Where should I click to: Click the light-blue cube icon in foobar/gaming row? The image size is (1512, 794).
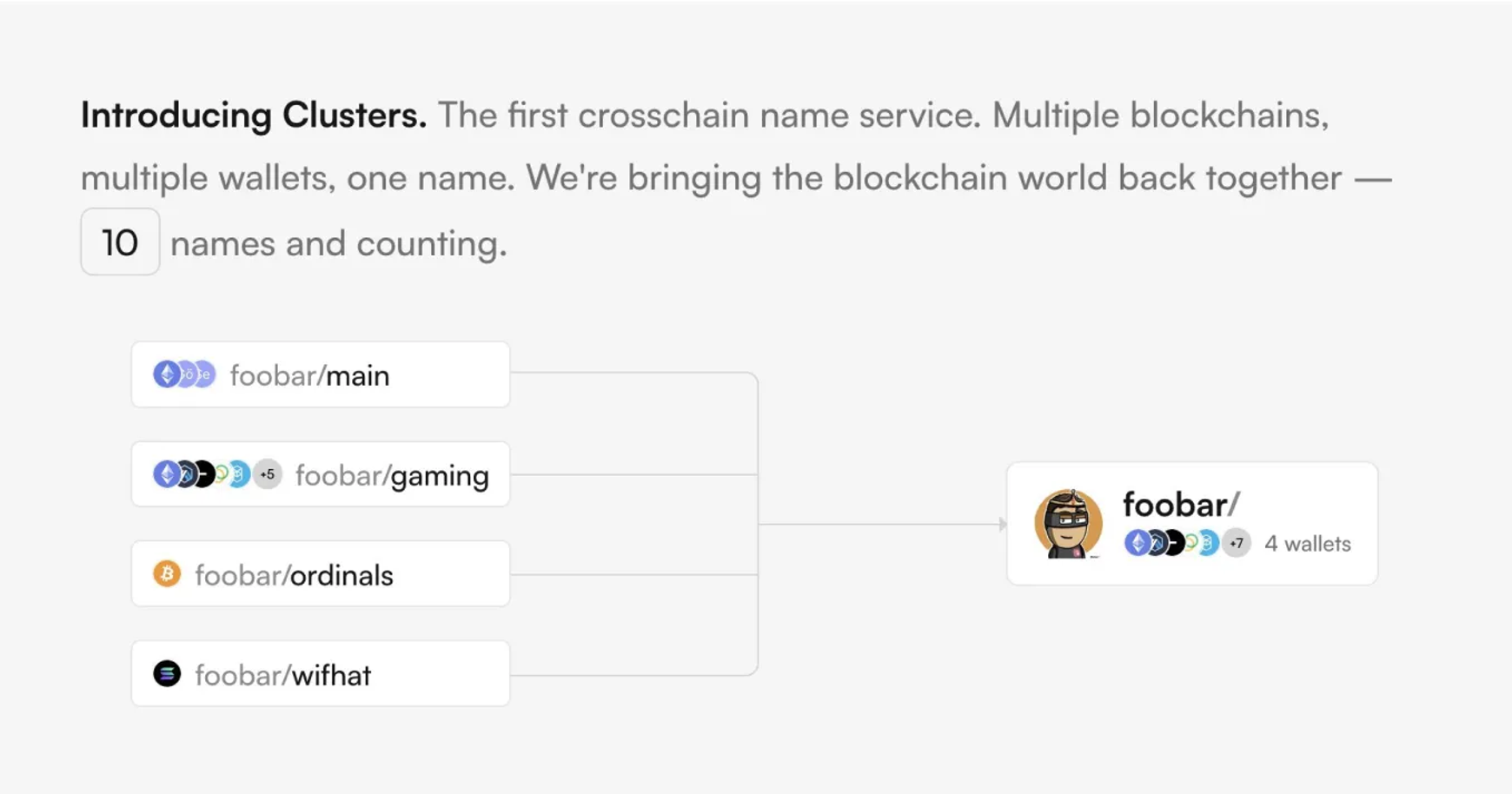coord(239,474)
